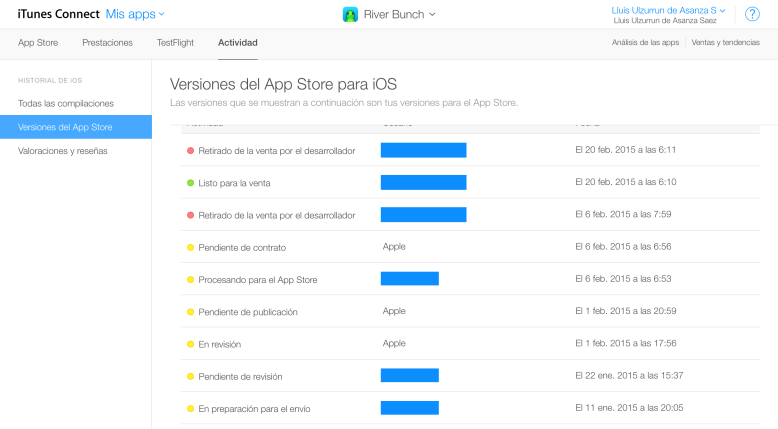Click 'Pendiente de contrato' status text
The width and height of the screenshot is (778, 429).
[242, 247]
